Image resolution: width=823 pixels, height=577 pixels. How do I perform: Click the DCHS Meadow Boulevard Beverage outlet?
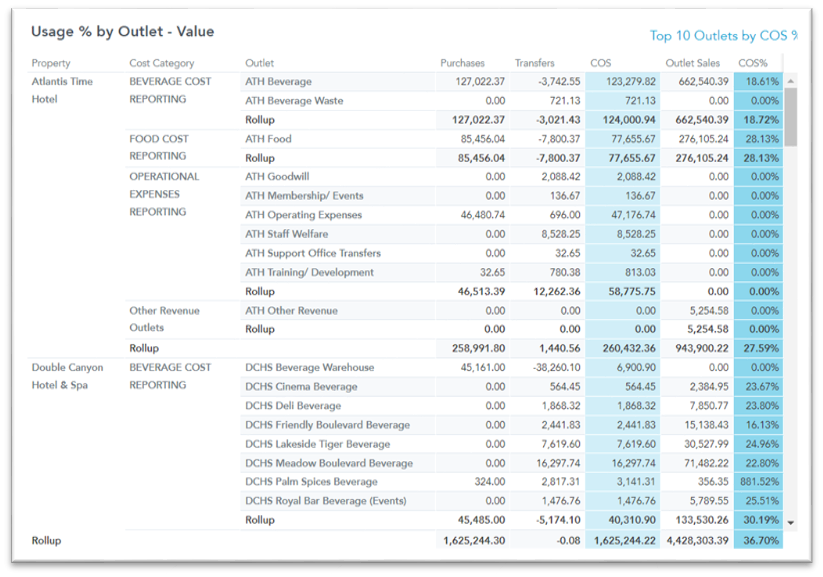point(329,464)
